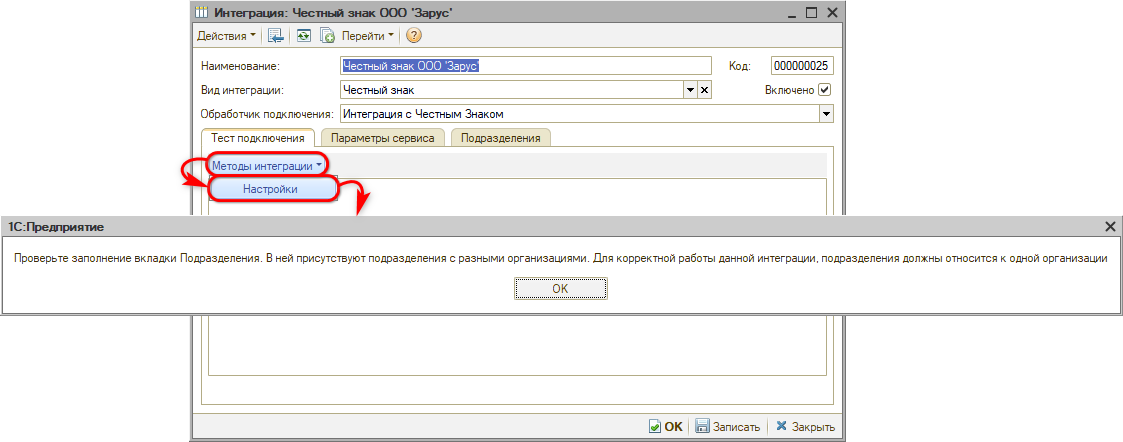Viewport: 1123px width, 442px height.
Task: Select the Тест подключения tab
Action: coord(258,139)
